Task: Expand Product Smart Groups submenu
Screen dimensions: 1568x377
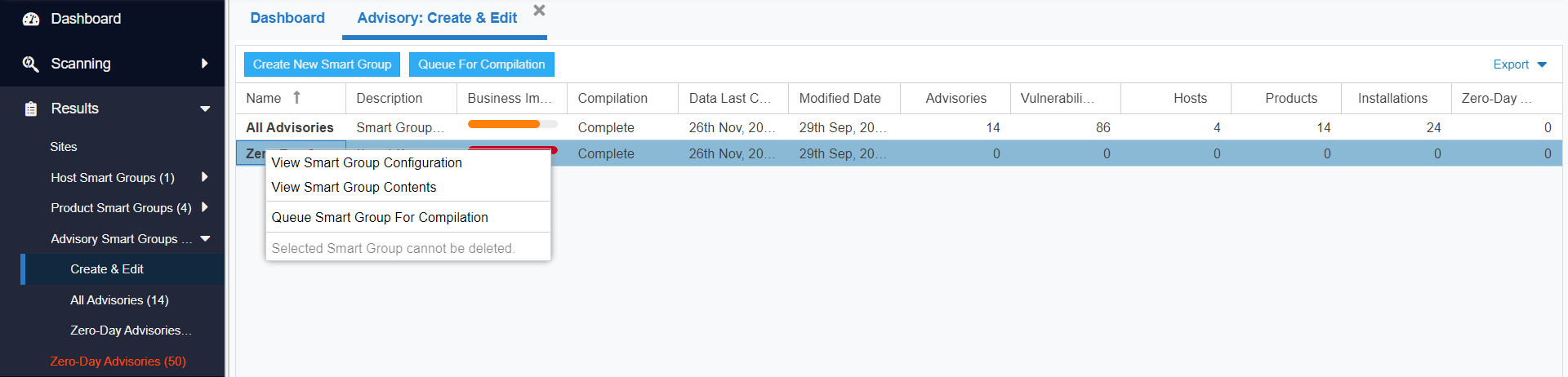Action: pos(204,207)
